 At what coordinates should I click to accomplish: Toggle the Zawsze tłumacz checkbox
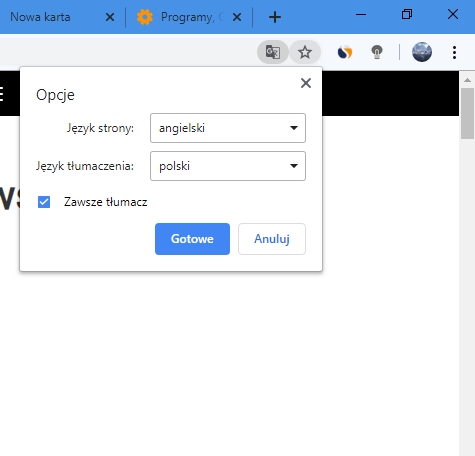44,202
